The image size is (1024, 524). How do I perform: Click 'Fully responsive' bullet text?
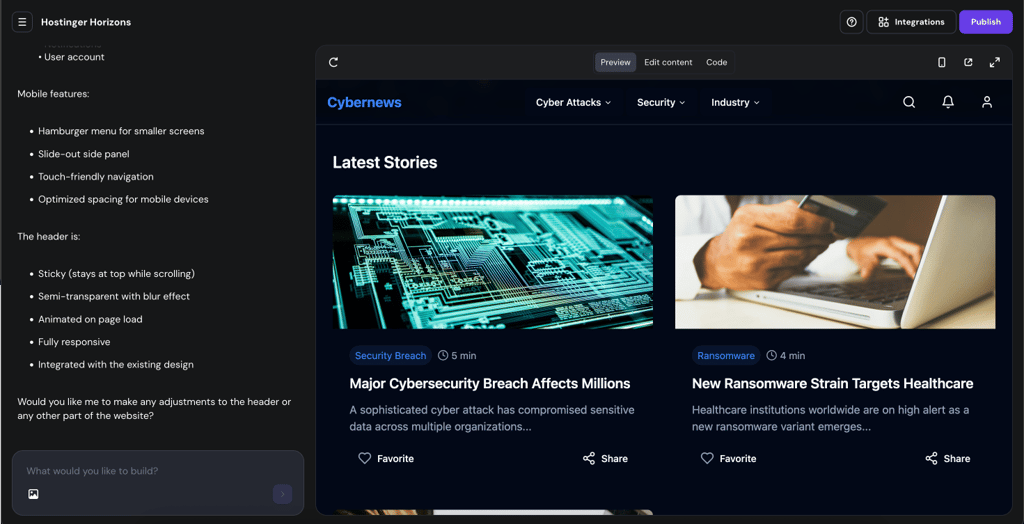click(x=74, y=342)
